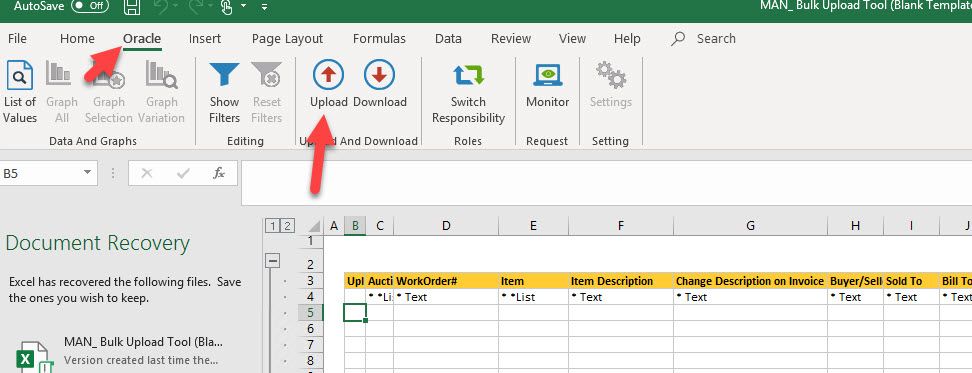Toggle AutoSave off switch

(90, 6)
